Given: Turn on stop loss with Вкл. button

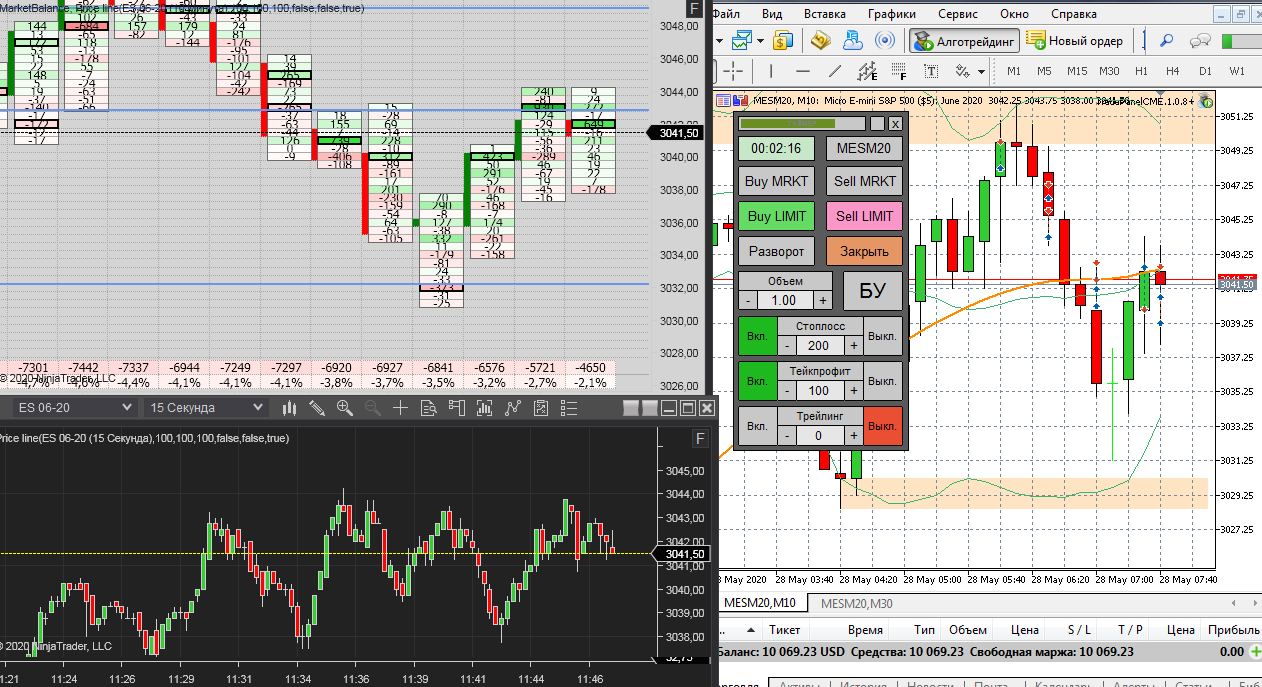Looking at the screenshot, I should click(757, 336).
